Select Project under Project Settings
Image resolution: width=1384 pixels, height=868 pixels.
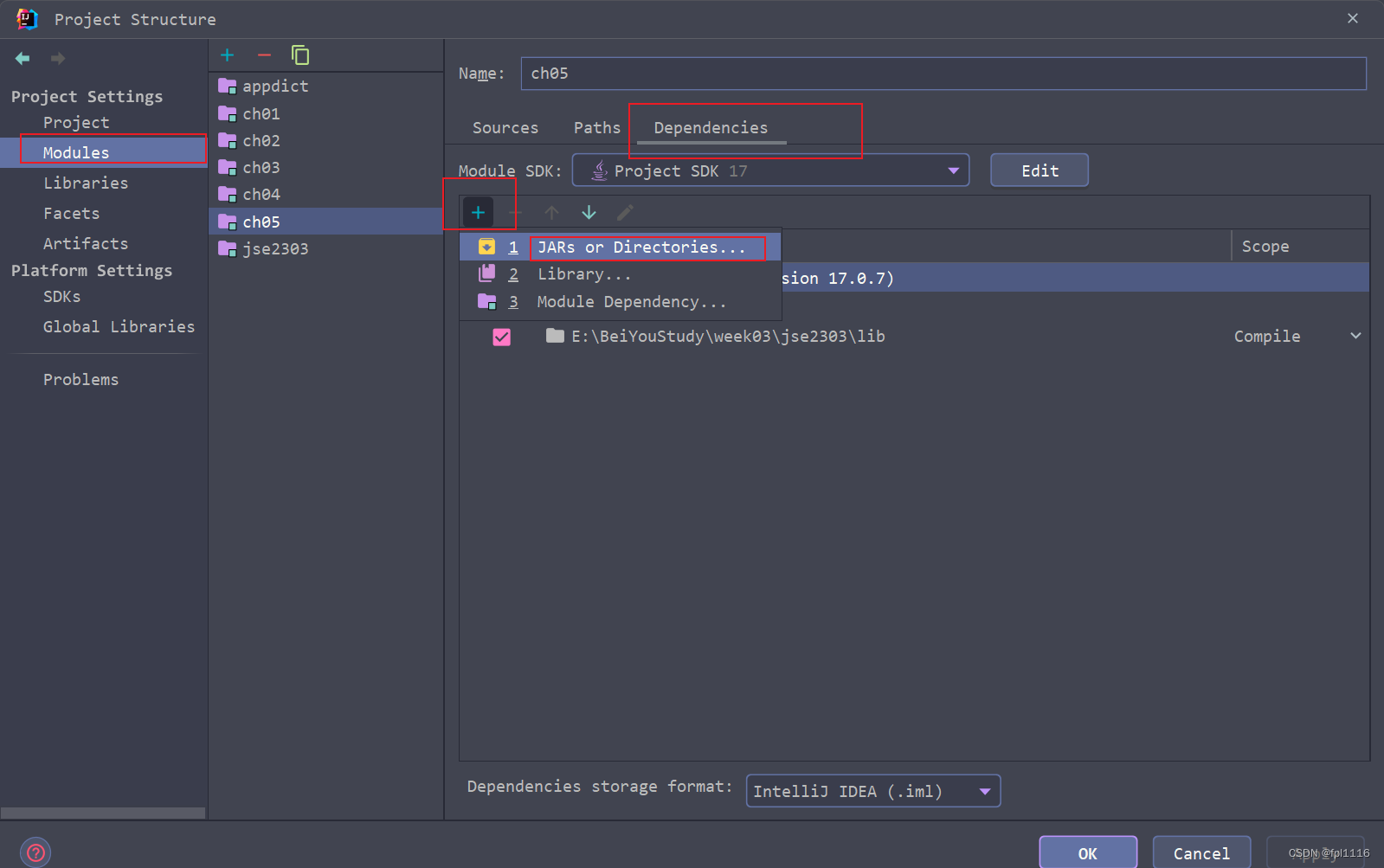(76, 122)
